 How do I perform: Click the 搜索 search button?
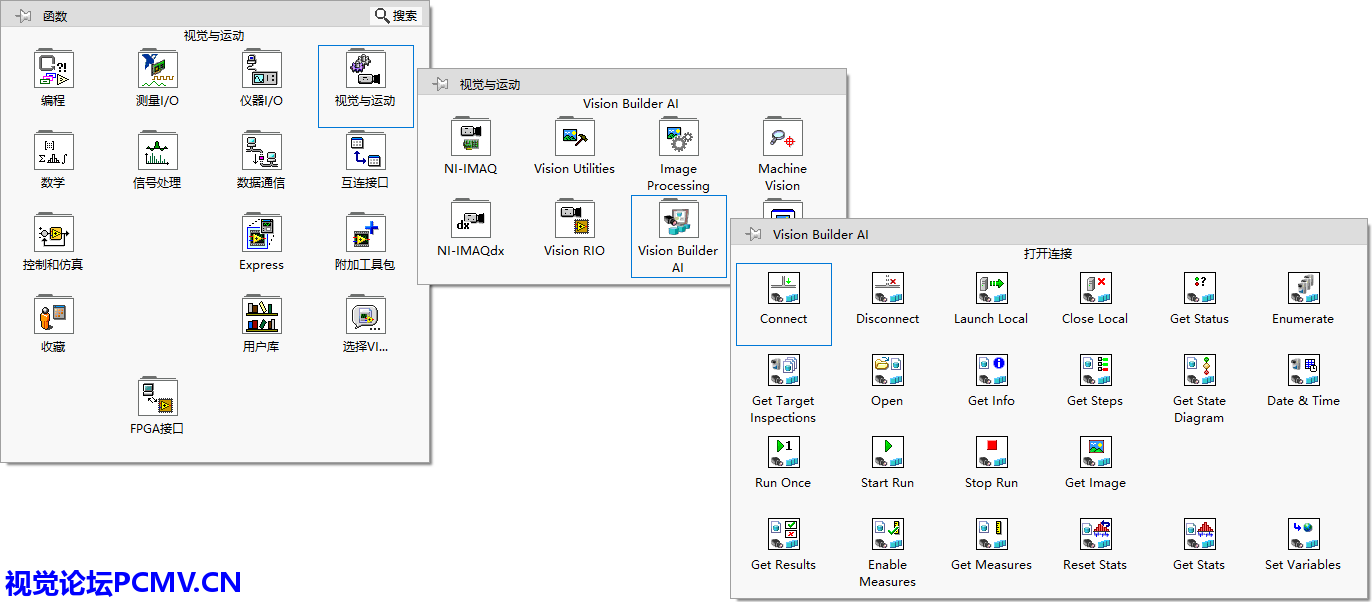pyautogui.click(x=396, y=16)
